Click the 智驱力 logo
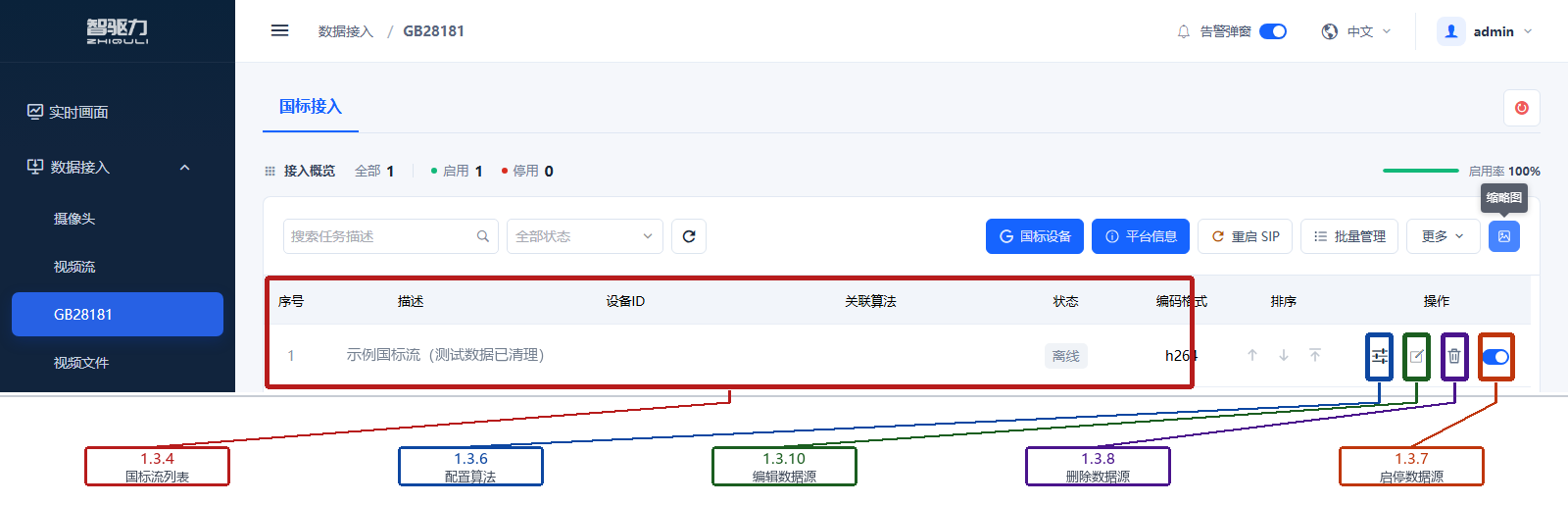This screenshot has height=505, width=1568. click(x=118, y=31)
